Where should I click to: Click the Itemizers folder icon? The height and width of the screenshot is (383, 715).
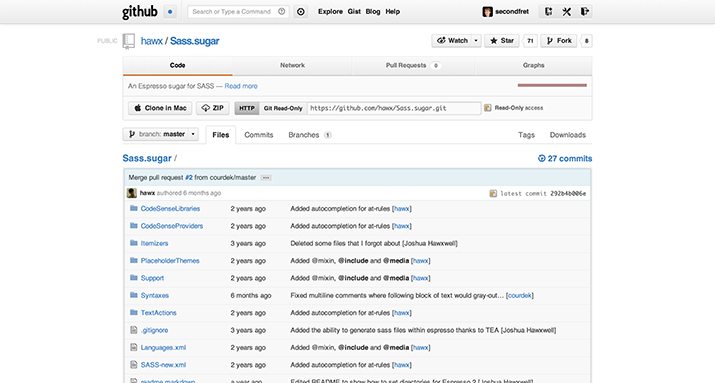(x=134, y=243)
